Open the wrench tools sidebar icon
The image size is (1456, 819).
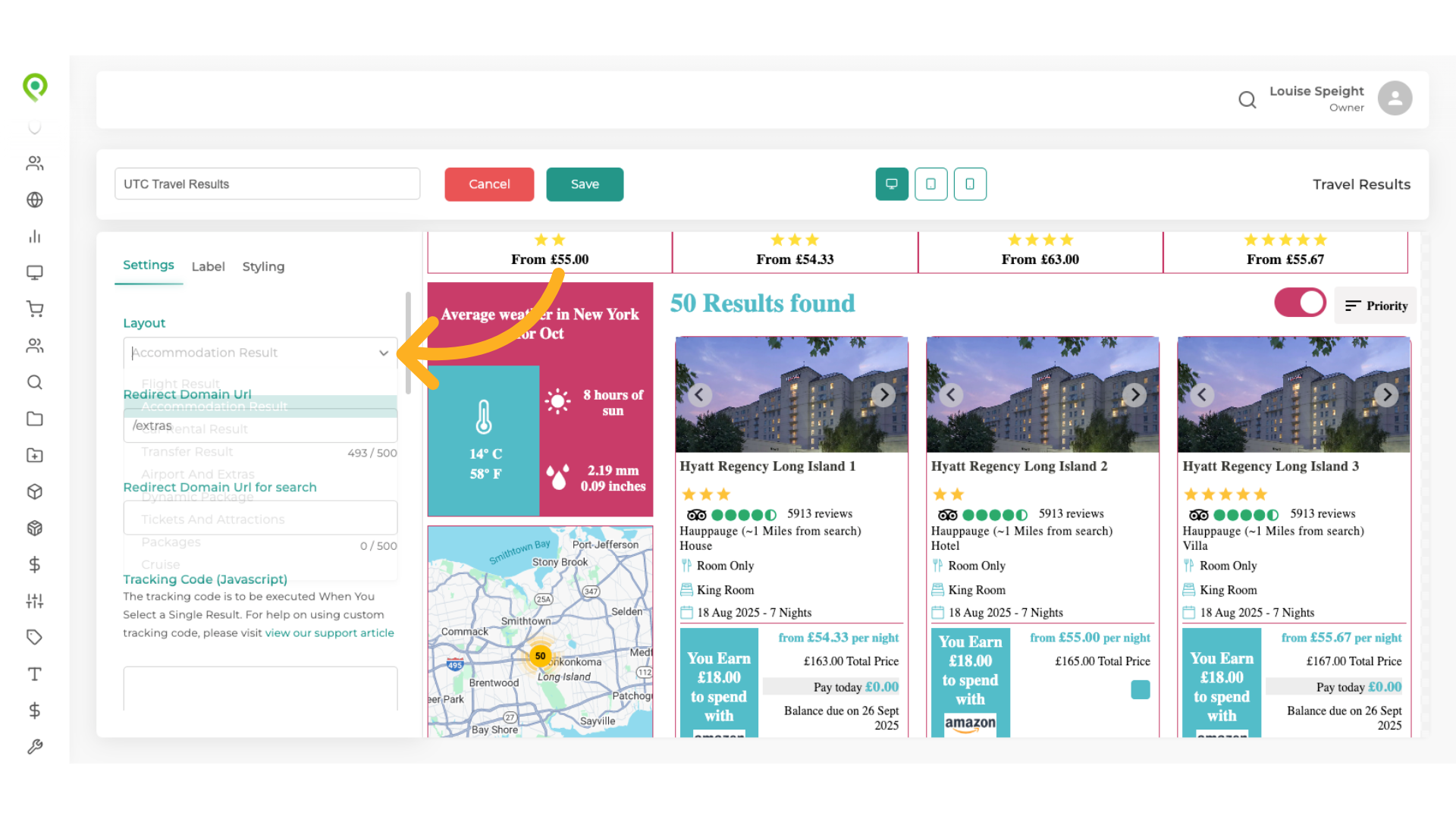click(x=35, y=747)
